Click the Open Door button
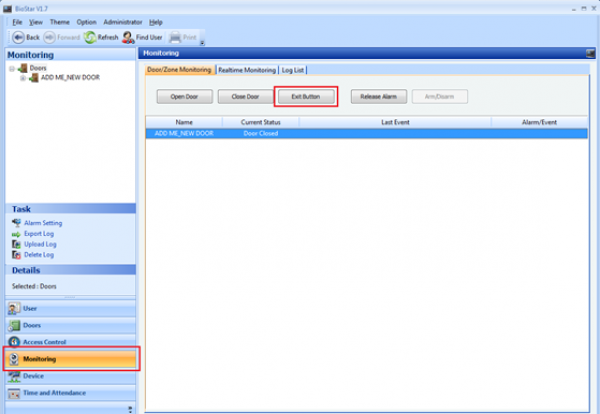Viewport: 600px width, 414px height. coord(183,97)
